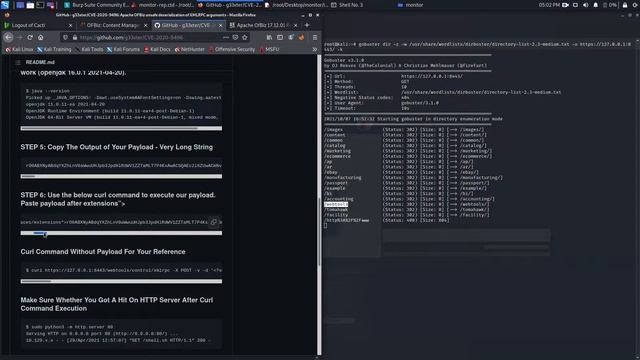This screenshot has height=360, width=640.
Task: Click the lock screen tray icon
Action: tap(625, 5)
